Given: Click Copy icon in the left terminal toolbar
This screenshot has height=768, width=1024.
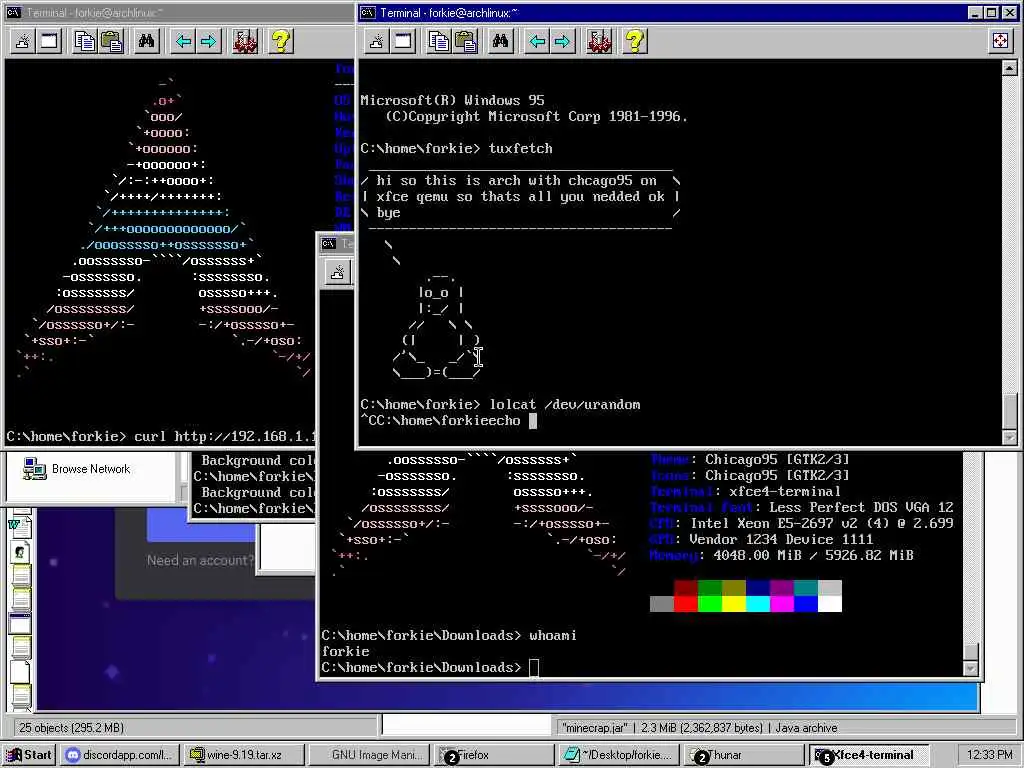Looking at the screenshot, I should 85,42.
